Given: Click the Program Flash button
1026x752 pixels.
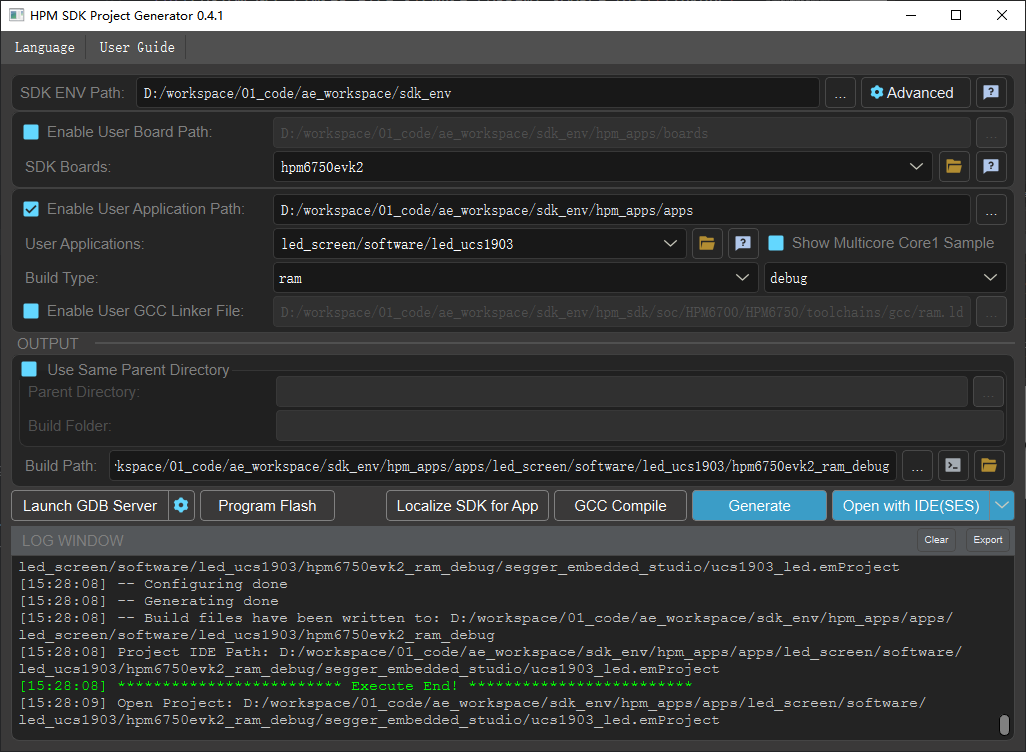Looking at the screenshot, I should point(267,505).
